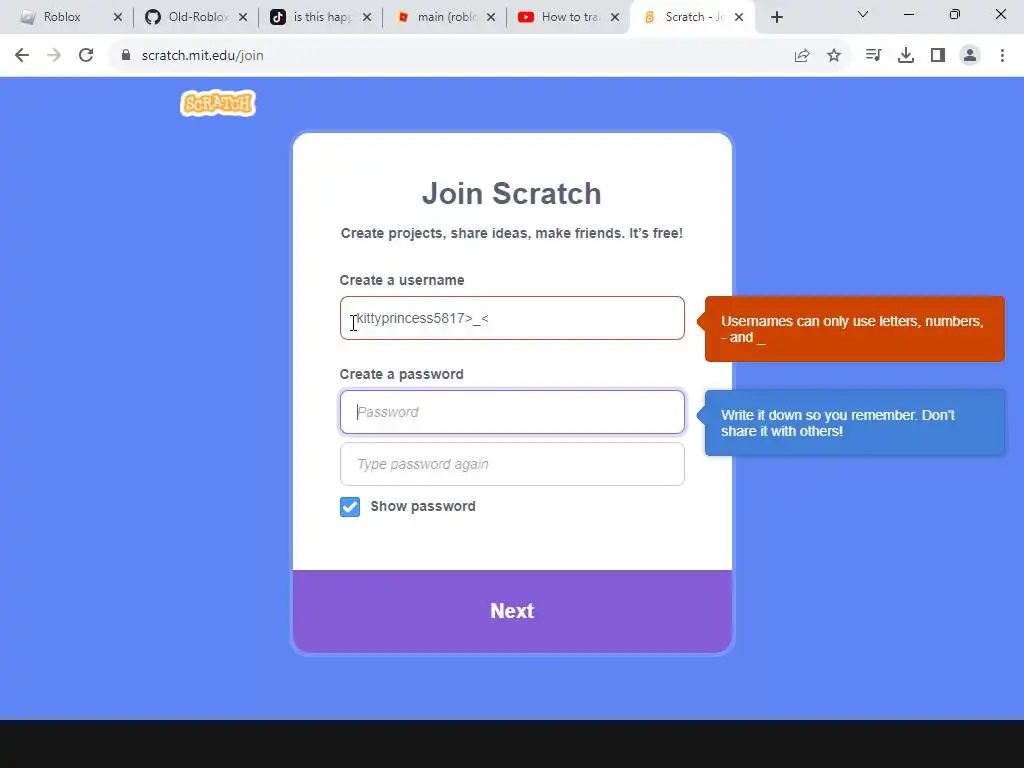The image size is (1024, 768).
Task: Open a new tab with plus button
Action: coord(776,18)
